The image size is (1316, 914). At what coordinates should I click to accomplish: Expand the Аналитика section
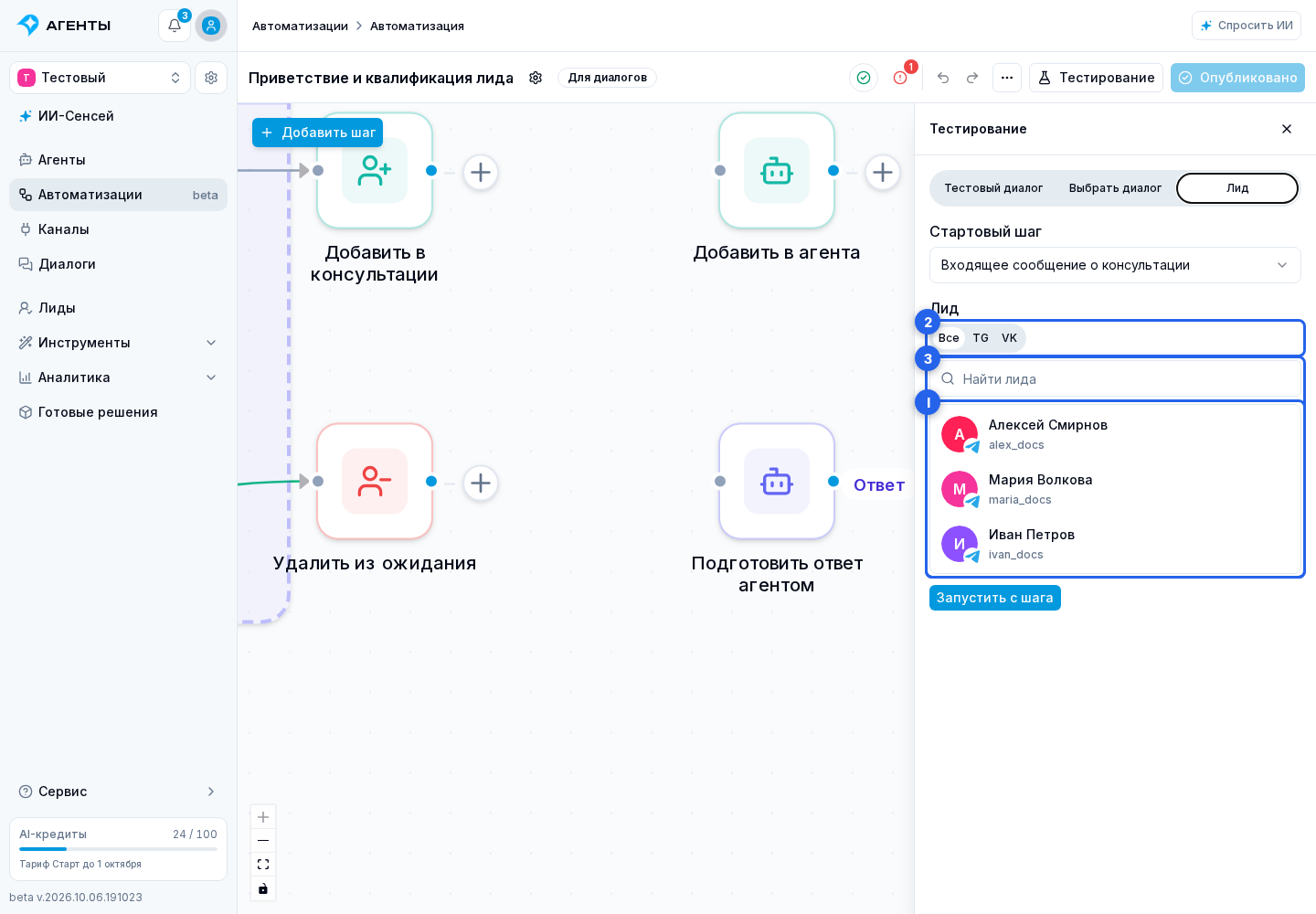pos(118,377)
